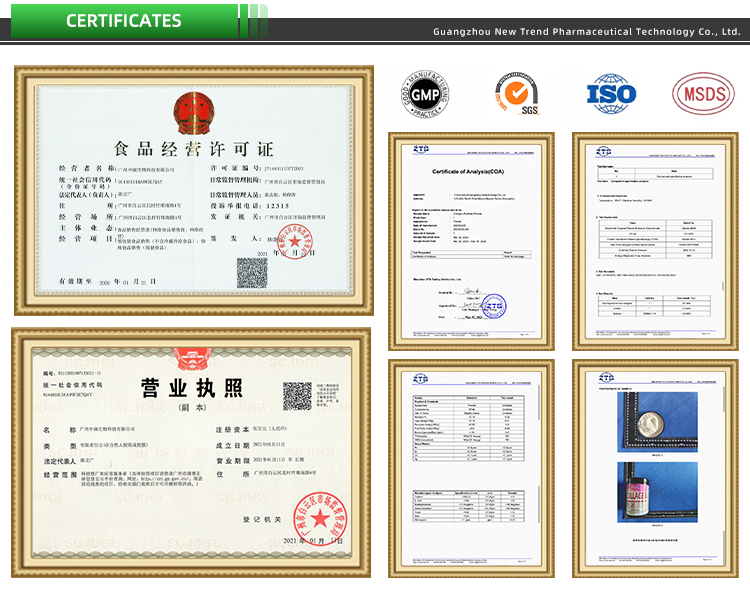Click the GMP Good Manufacturing Practice badge
Viewport: 750px width, 590px height.
(425, 94)
